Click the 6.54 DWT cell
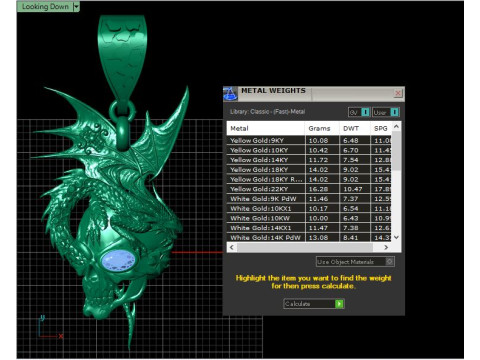 [x=355, y=208]
